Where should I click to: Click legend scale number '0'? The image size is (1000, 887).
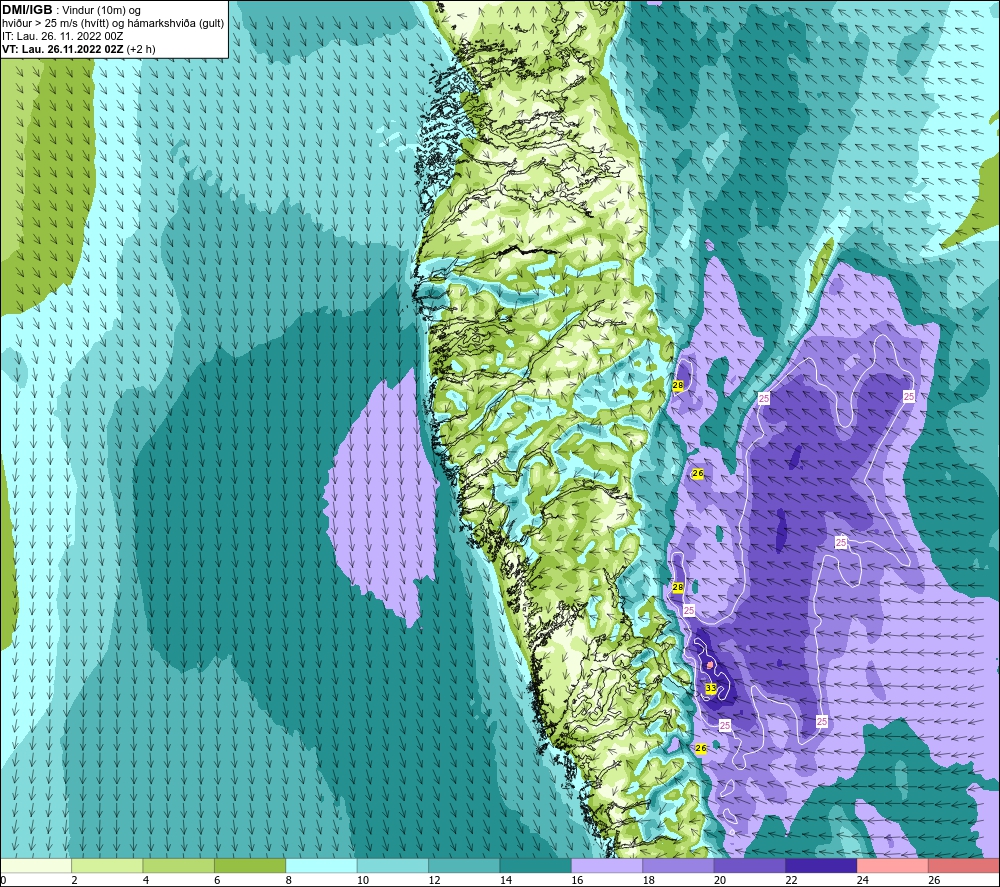point(3,880)
